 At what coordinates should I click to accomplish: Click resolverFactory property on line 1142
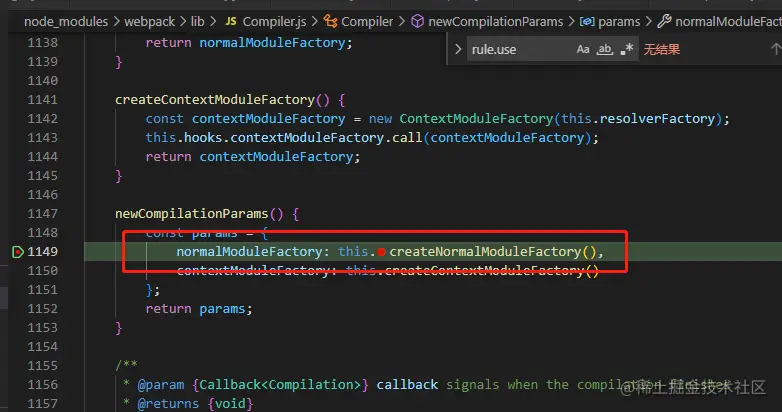[x=657, y=119]
